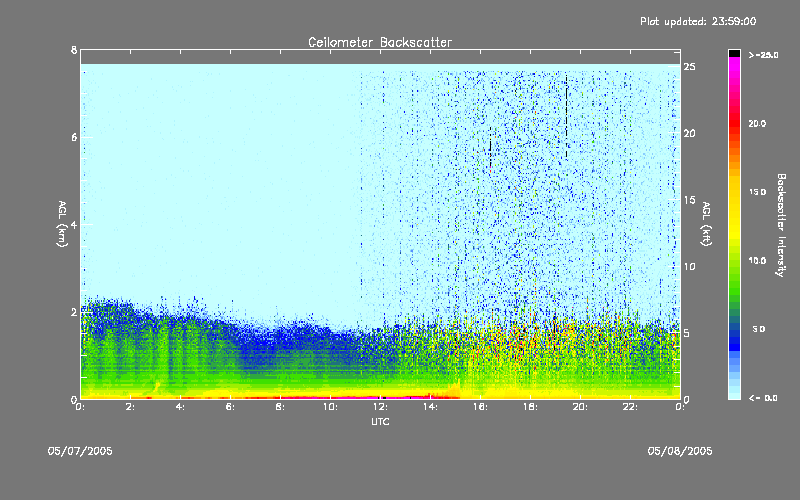Click the 'Ceilometer Backscatter' plot title
Image resolution: width=800 pixels, height=500 pixels.
[380, 42]
